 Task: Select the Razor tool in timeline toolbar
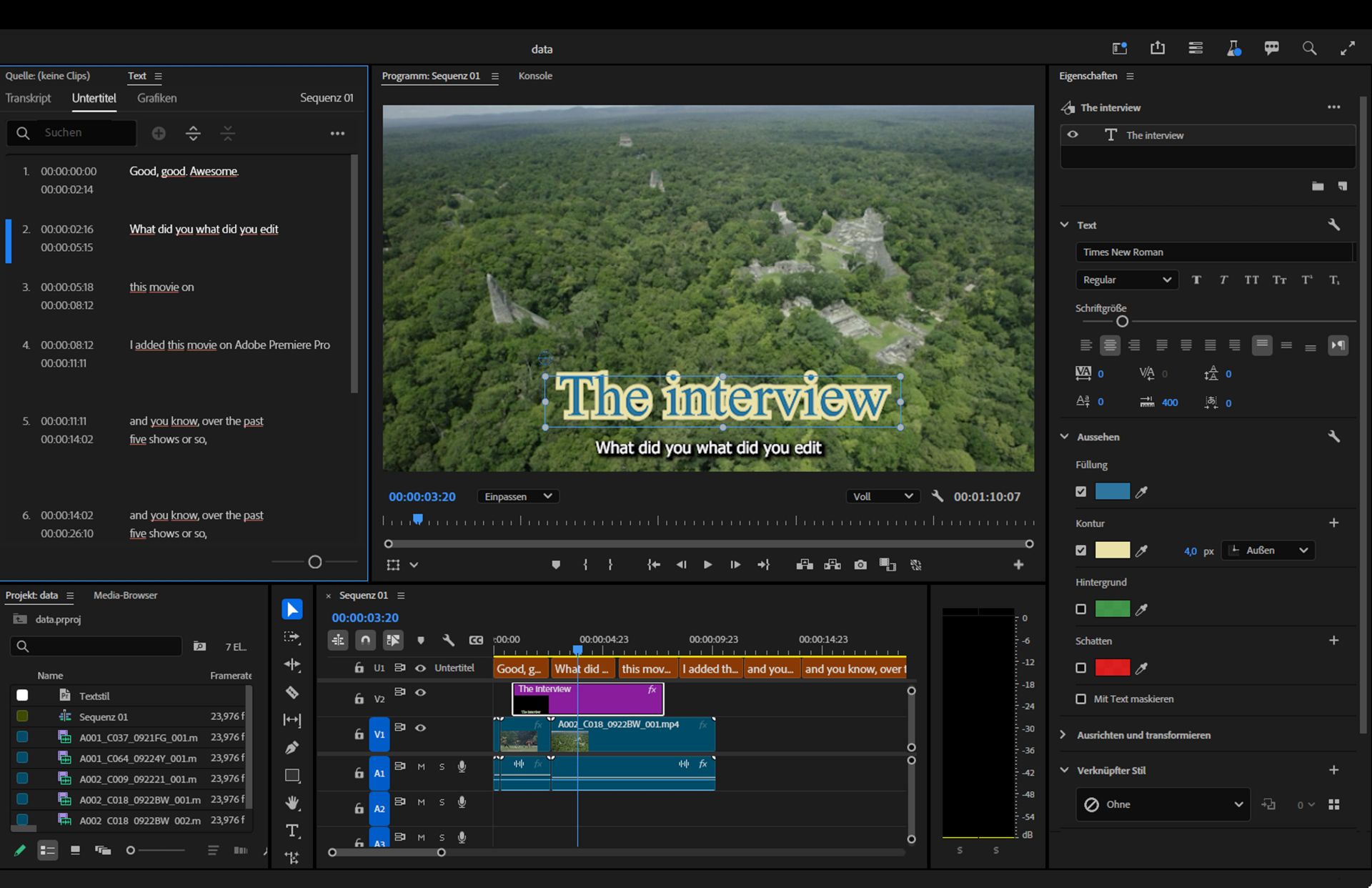click(x=292, y=692)
